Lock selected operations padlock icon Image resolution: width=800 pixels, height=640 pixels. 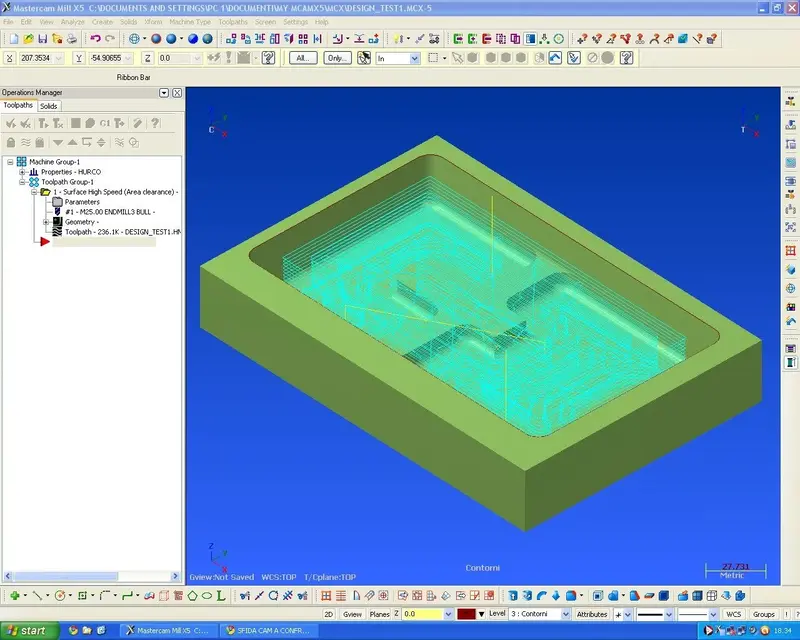coord(11,142)
